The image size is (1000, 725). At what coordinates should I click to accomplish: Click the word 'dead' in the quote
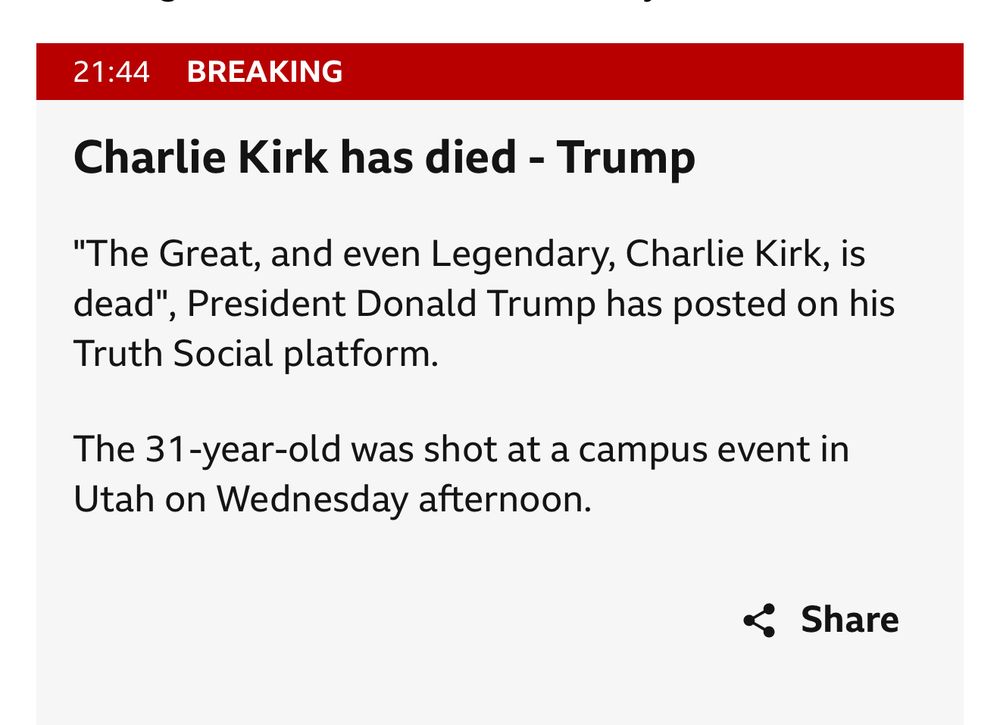(x=115, y=304)
